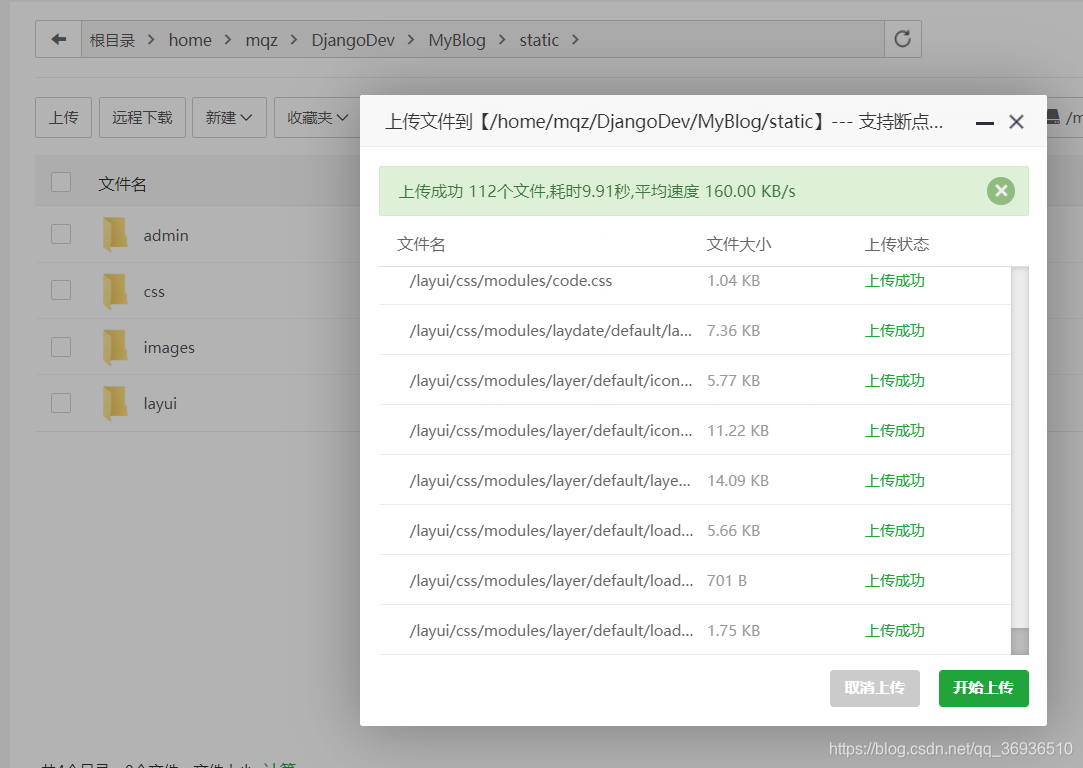Click the upload dialog title text
This screenshot has height=768, width=1083.
[664, 122]
